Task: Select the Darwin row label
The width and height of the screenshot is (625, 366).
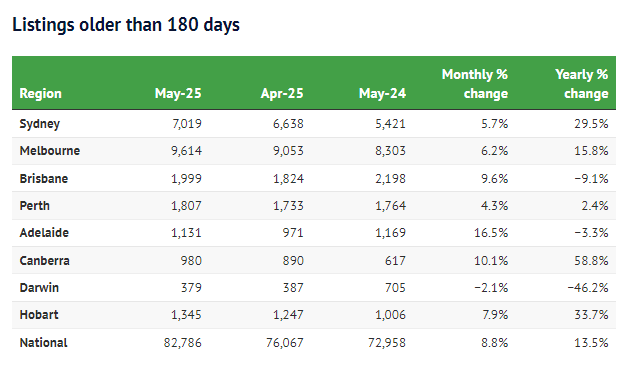Action: (x=39, y=288)
